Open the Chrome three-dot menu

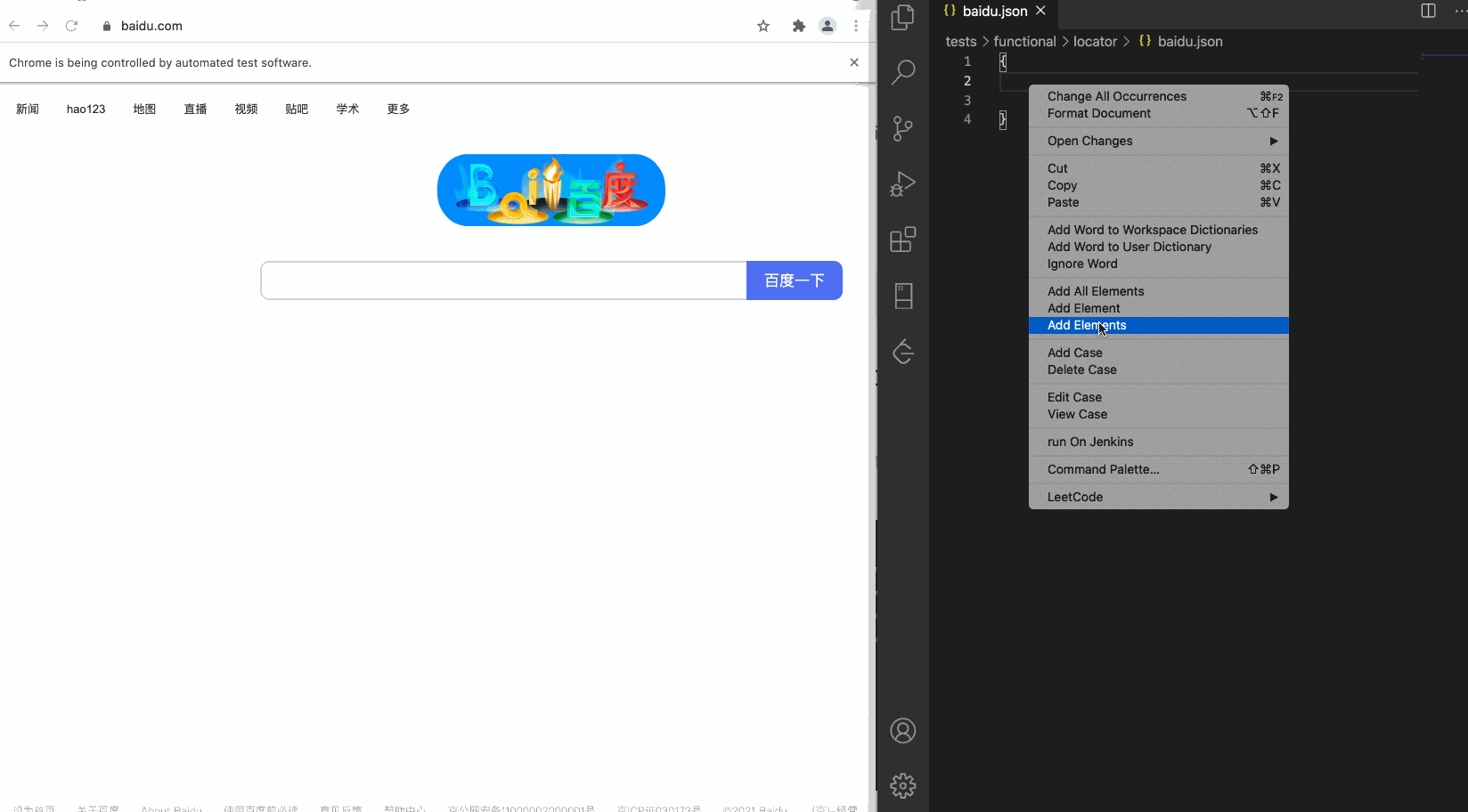pos(856,26)
